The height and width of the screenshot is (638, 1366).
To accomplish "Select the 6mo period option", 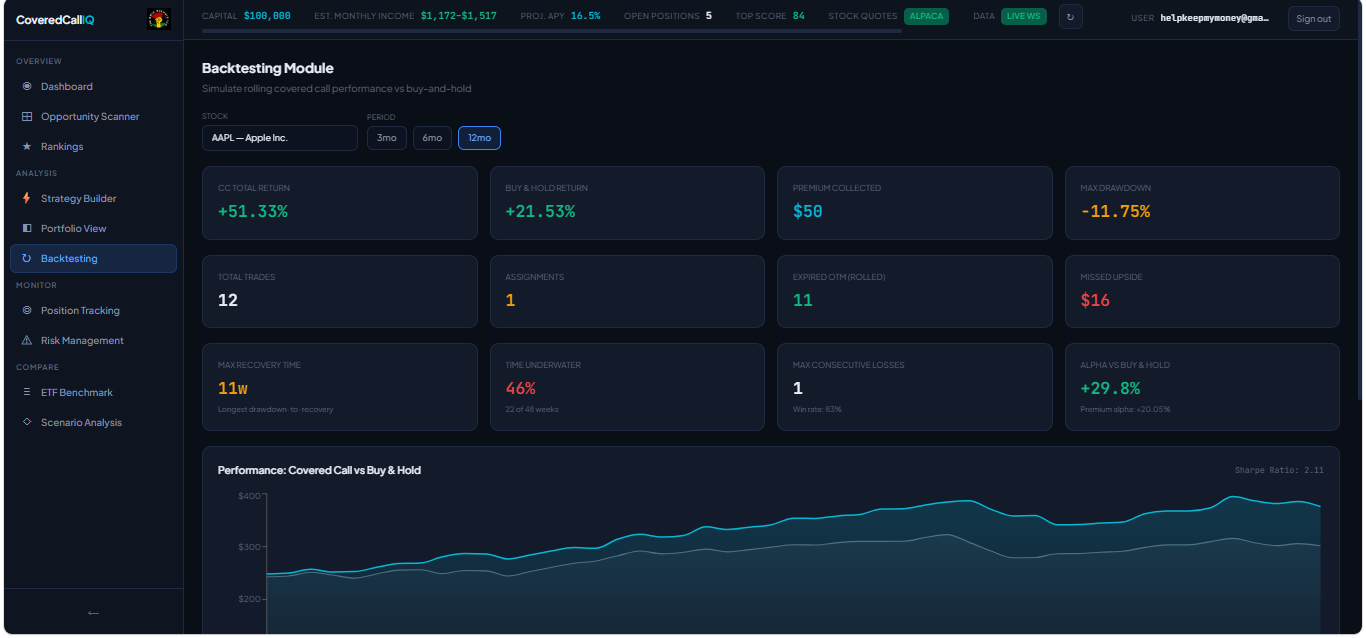I will (x=432, y=138).
